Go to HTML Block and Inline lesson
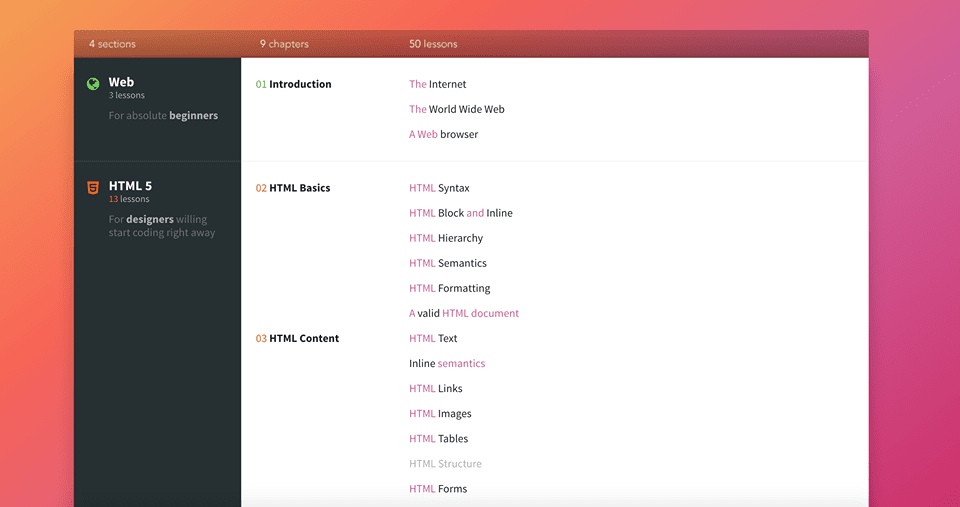 click(460, 213)
